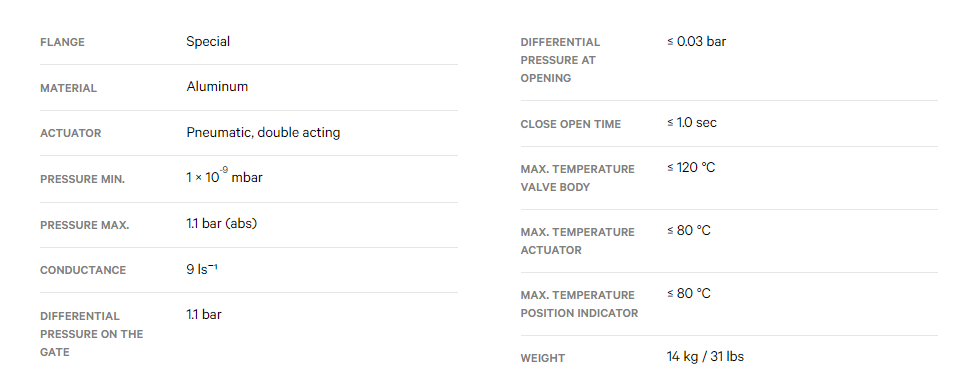969x392 pixels.
Task: Click the ACTUATOR label
Action: coord(70,133)
